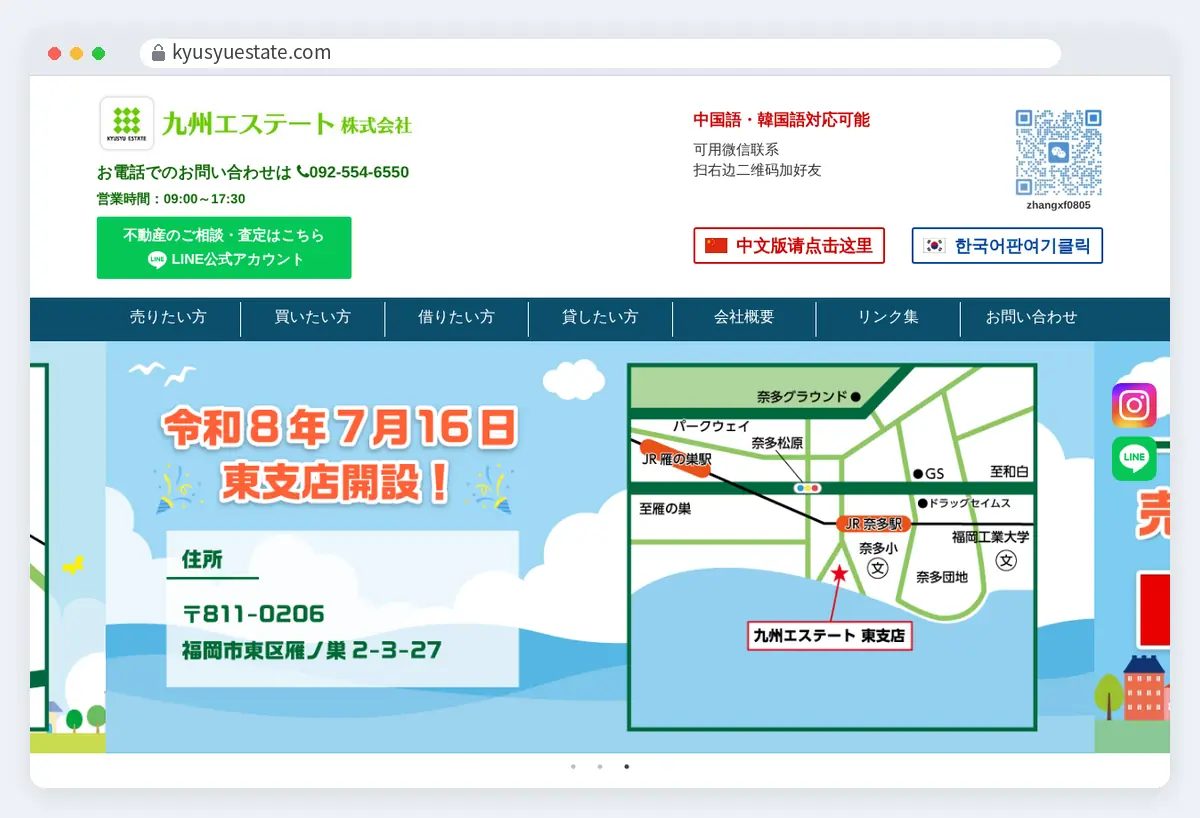Click the JR 奈多駅 label on the map

coord(873,523)
